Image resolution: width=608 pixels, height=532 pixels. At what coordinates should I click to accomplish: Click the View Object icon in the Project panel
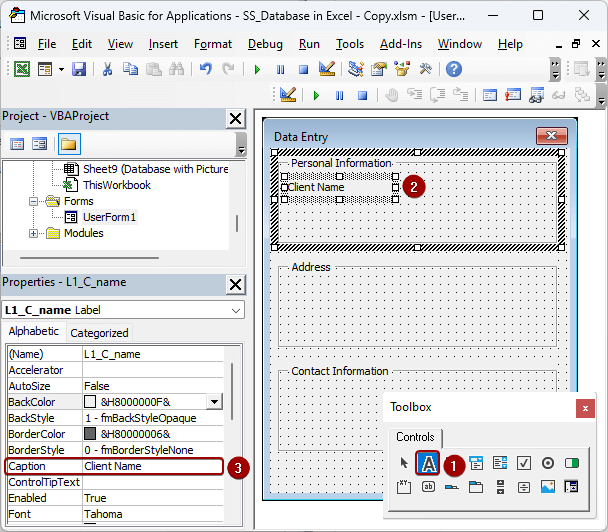point(40,144)
